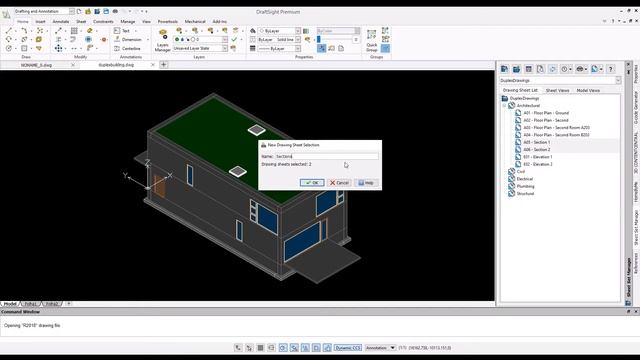This screenshot has height=360, width=640.
Task: Open the G-code Generator side panel tab
Action: click(636, 108)
